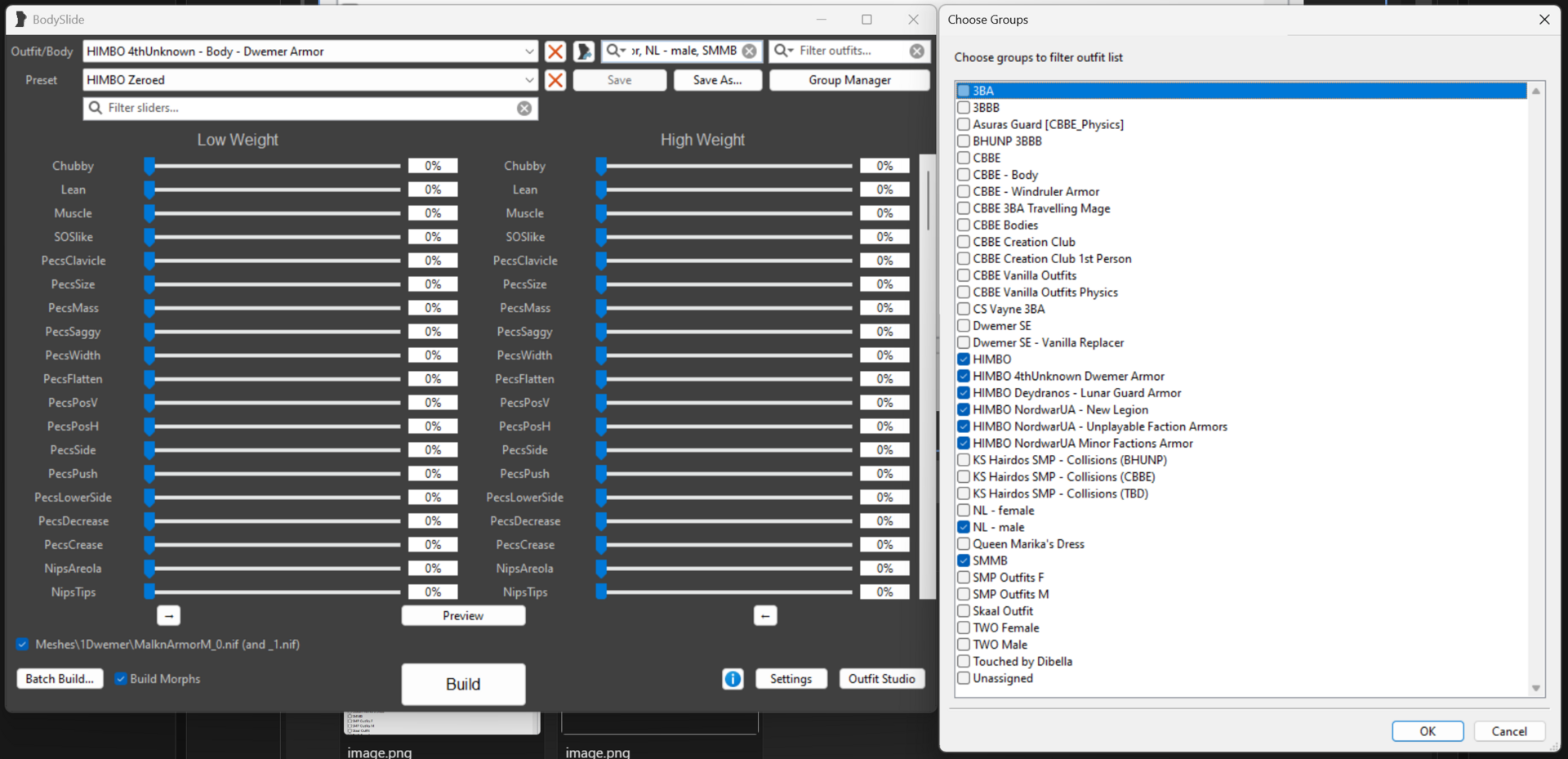The image size is (1568, 759).
Task: Click the Low Weight Chubby slider handle
Action: coord(149,166)
